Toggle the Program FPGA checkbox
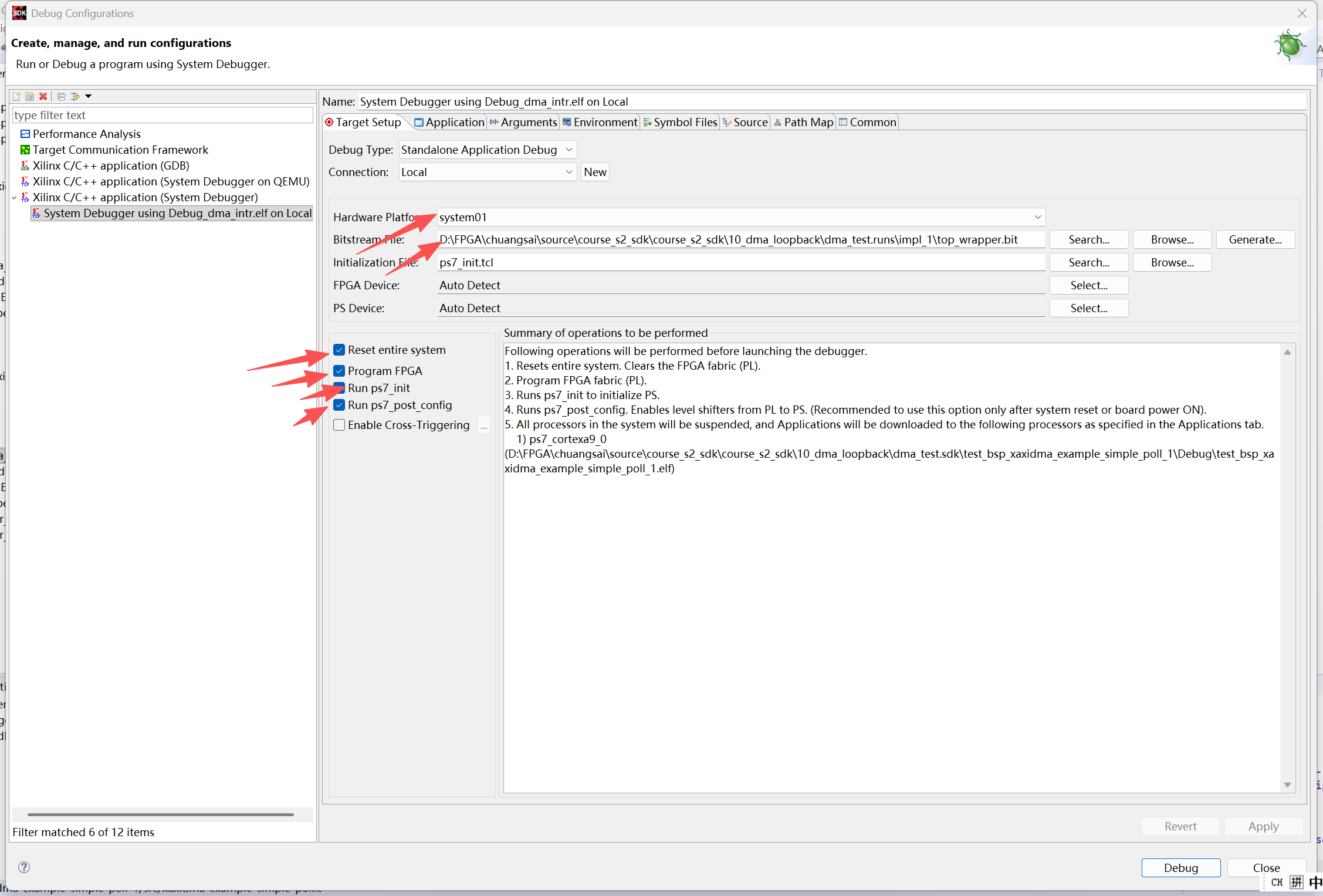Screen dimensions: 1323x896 [339, 371]
